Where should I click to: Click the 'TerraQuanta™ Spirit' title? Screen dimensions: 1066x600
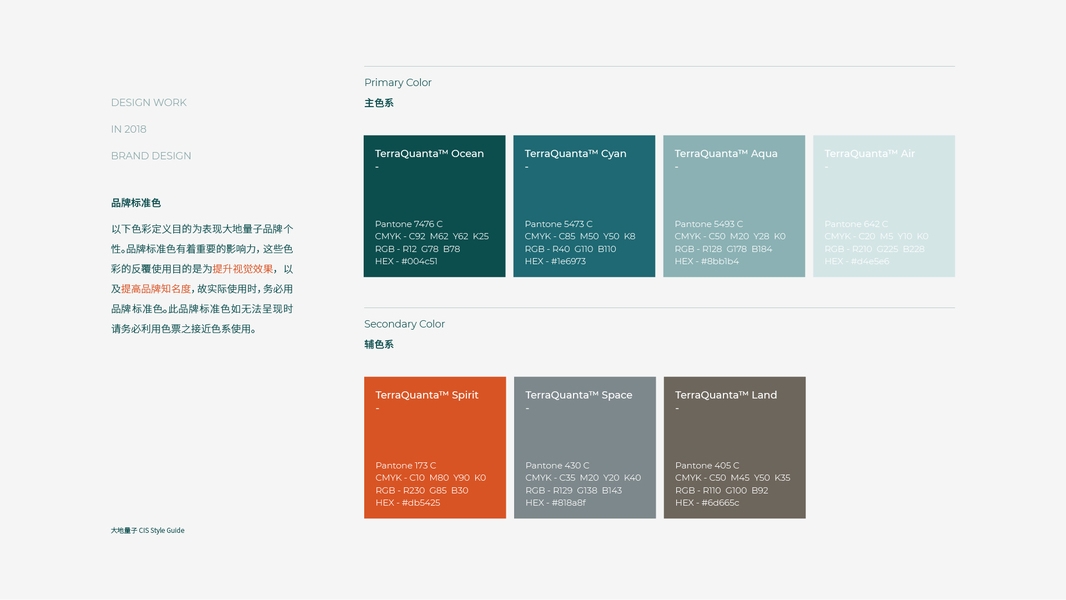(427, 395)
